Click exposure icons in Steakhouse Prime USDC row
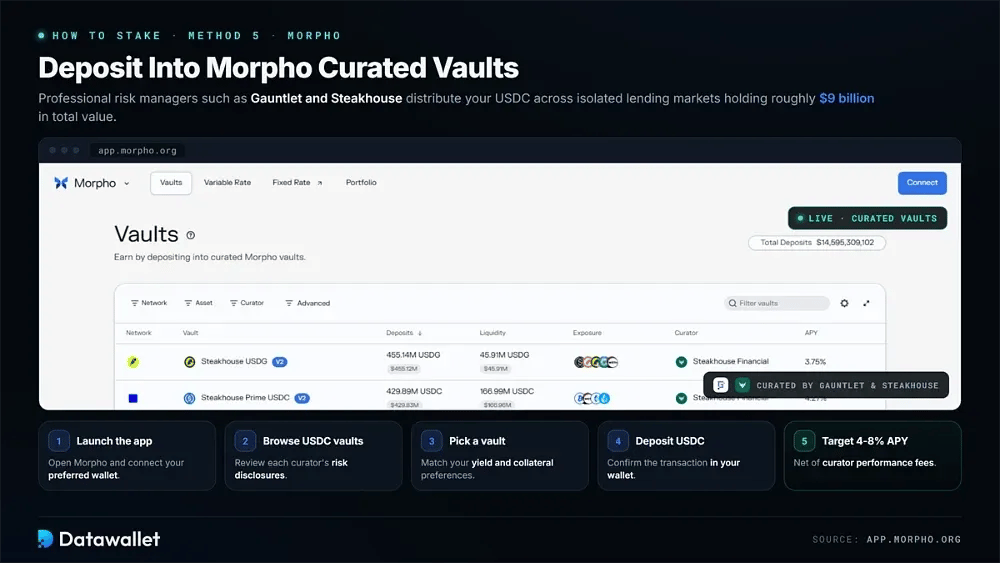Screen dimensions: 1000x563 point(592,398)
